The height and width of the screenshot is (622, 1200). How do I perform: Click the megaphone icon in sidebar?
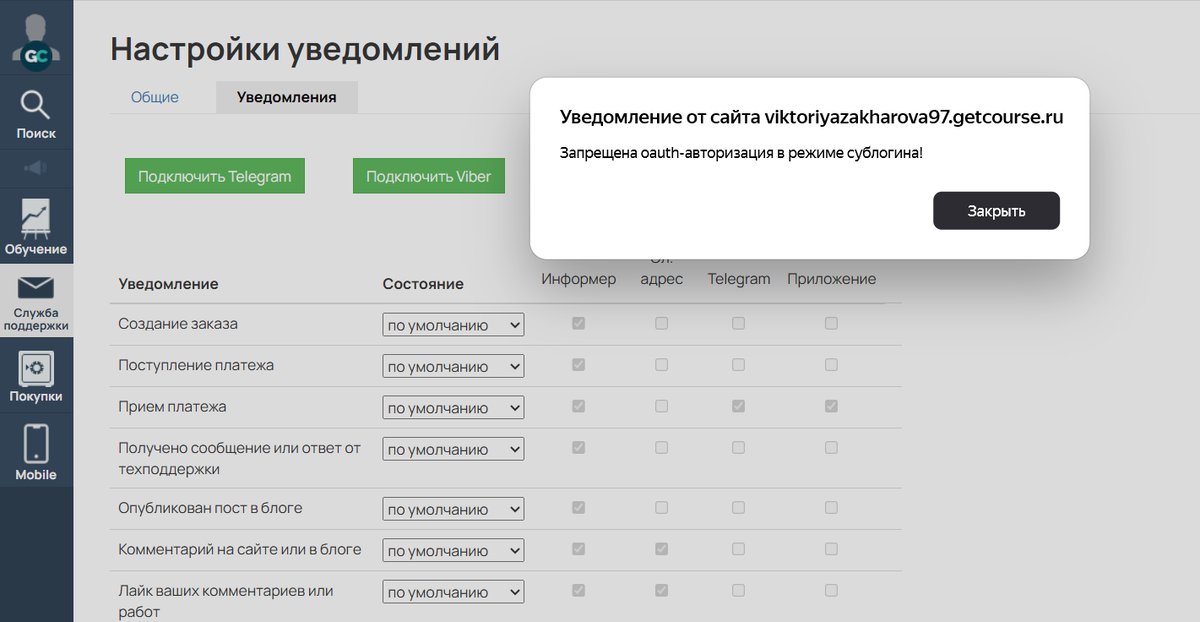coord(36,168)
